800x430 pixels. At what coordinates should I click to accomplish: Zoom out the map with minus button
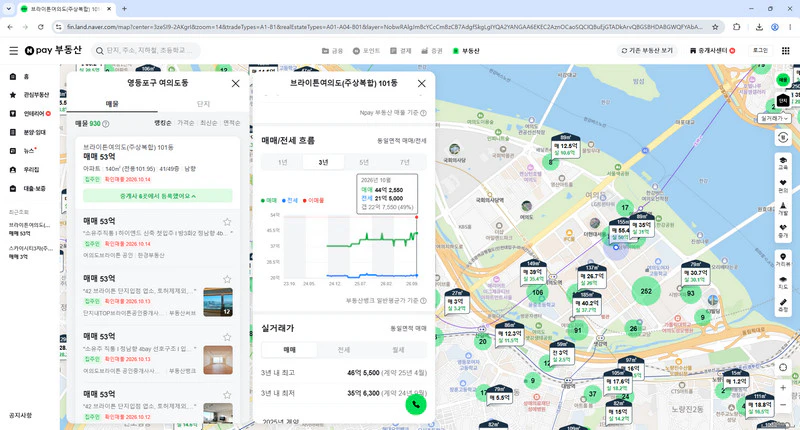(783, 405)
